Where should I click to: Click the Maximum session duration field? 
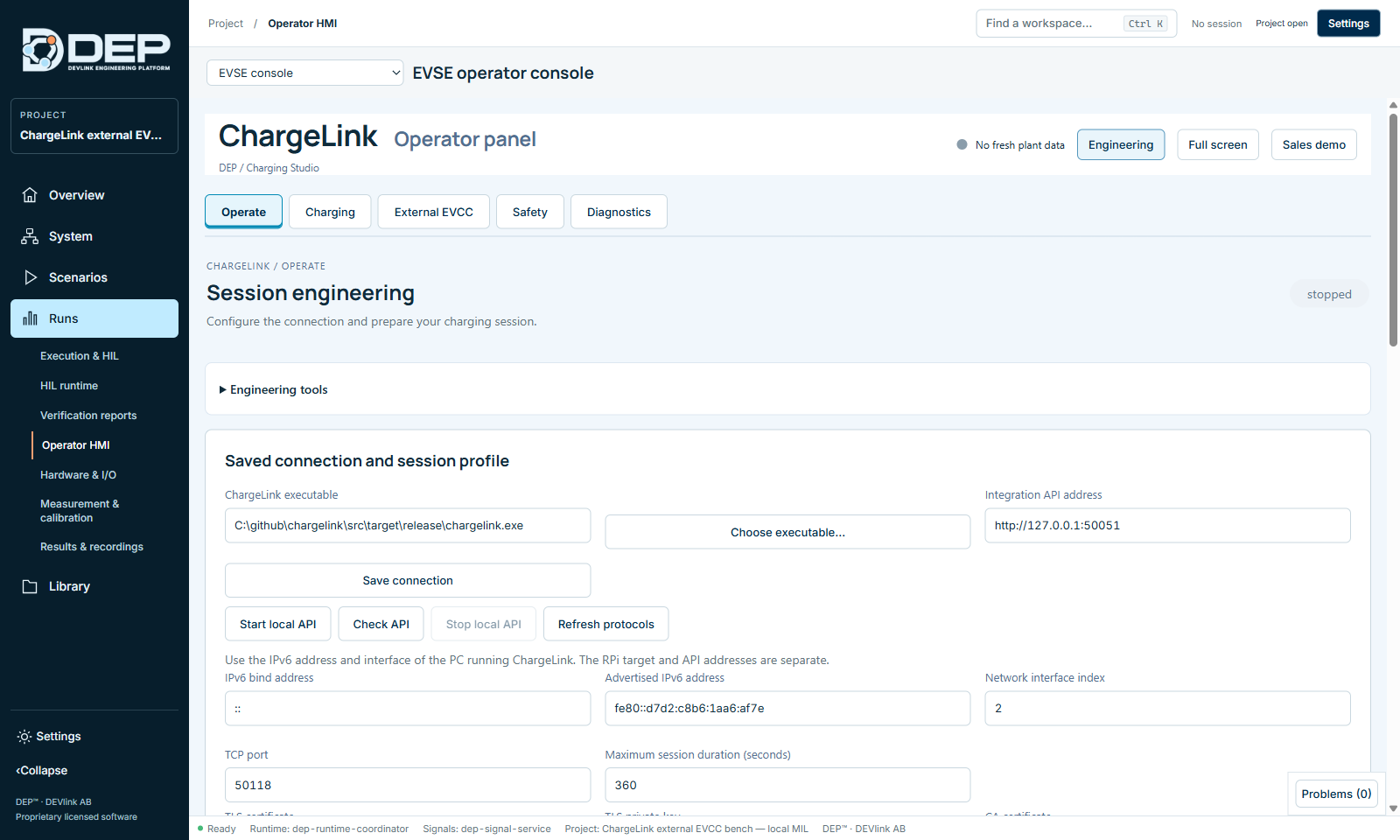click(x=787, y=785)
